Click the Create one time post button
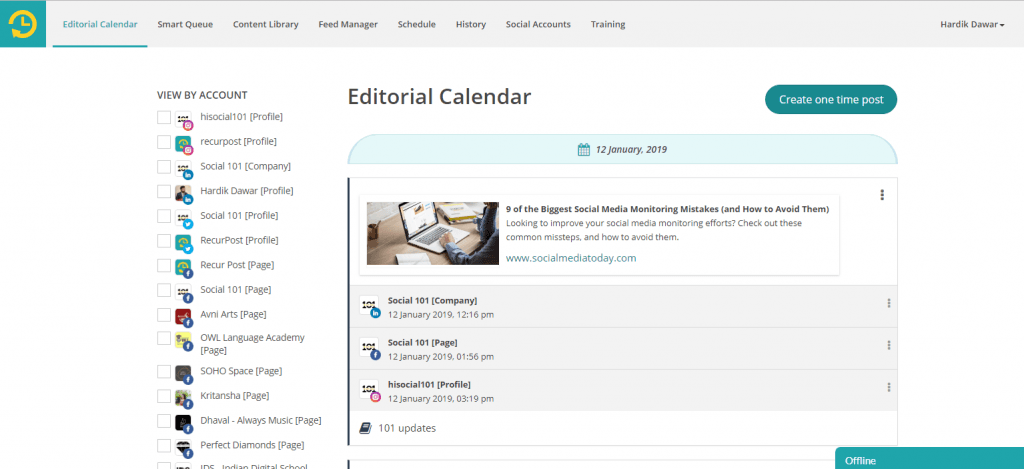Viewport: 1024px width, 469px height. coord(831,99)
